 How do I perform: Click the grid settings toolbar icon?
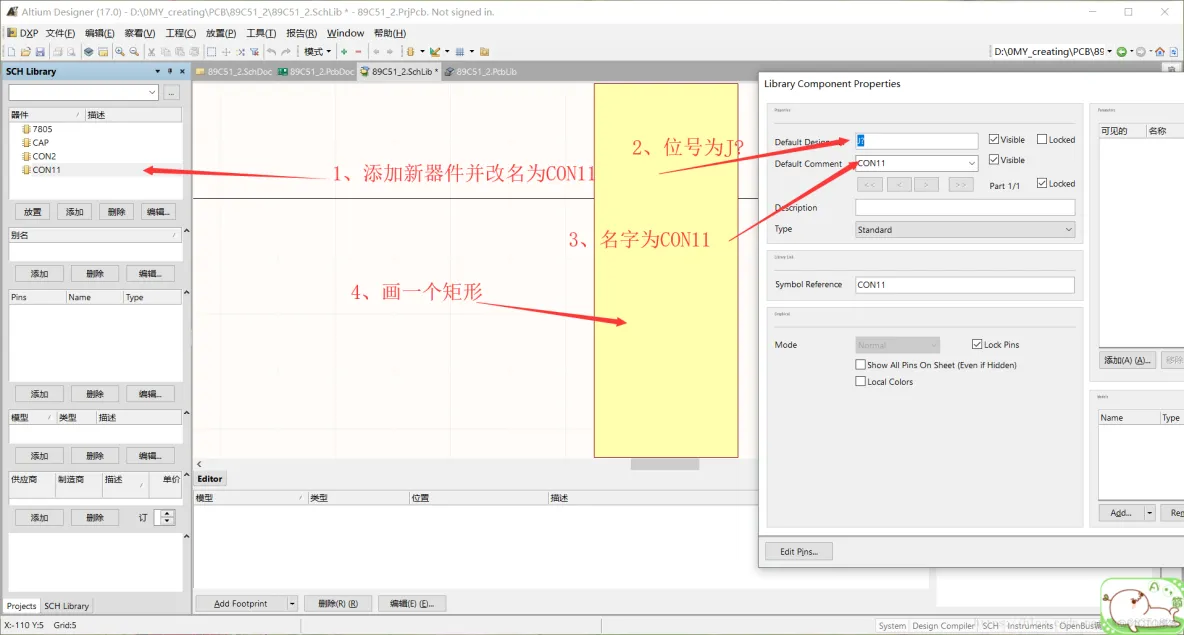click(x=459, y=52)
